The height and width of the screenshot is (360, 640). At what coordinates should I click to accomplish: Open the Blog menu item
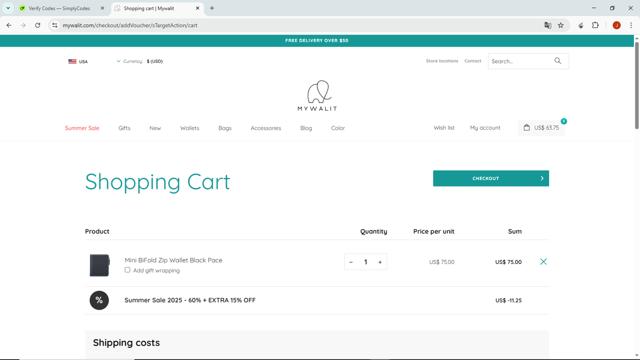(306, 128)
